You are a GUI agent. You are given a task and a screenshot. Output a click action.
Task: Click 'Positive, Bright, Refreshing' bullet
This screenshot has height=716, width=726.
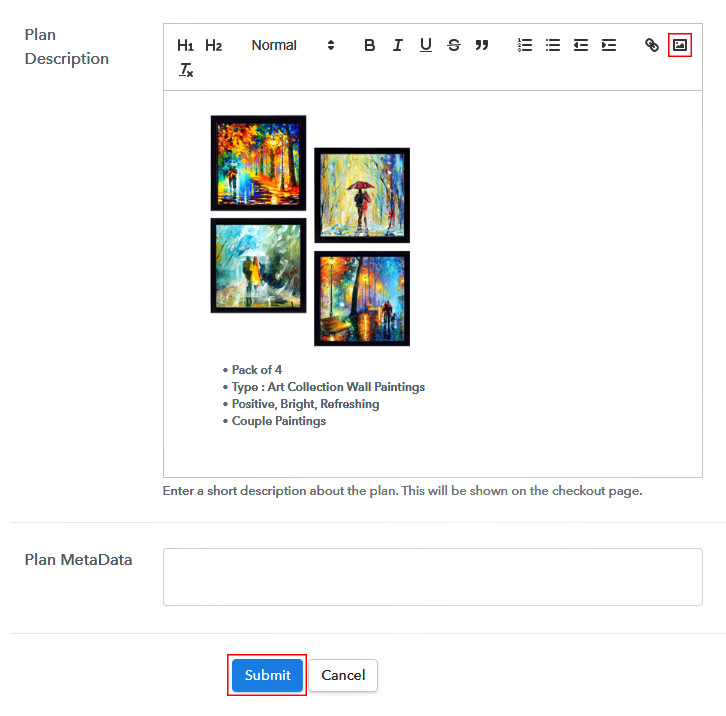[x=306, y=404]
